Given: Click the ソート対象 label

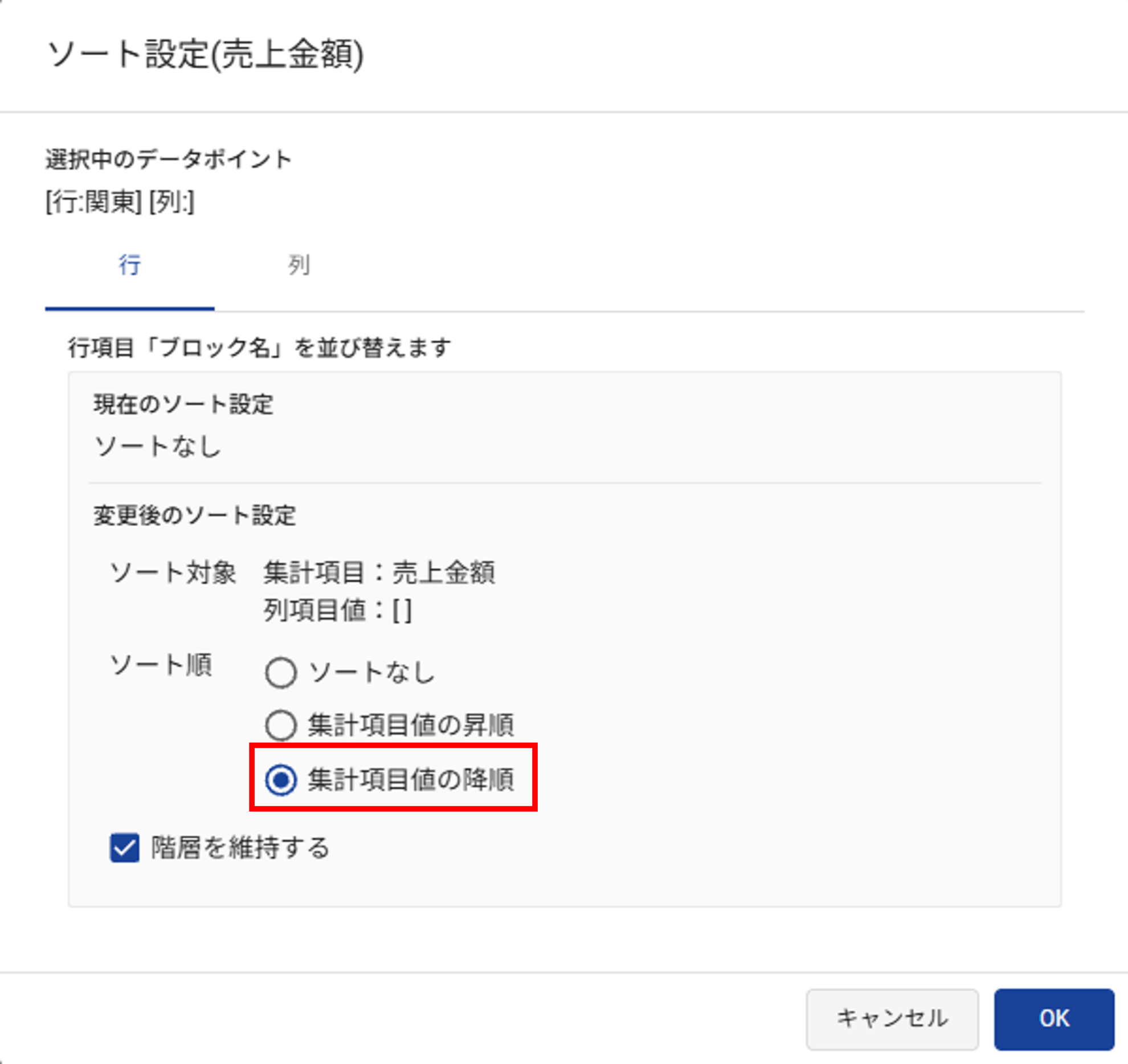Looking at the screenshot, I should pos(173,572).
